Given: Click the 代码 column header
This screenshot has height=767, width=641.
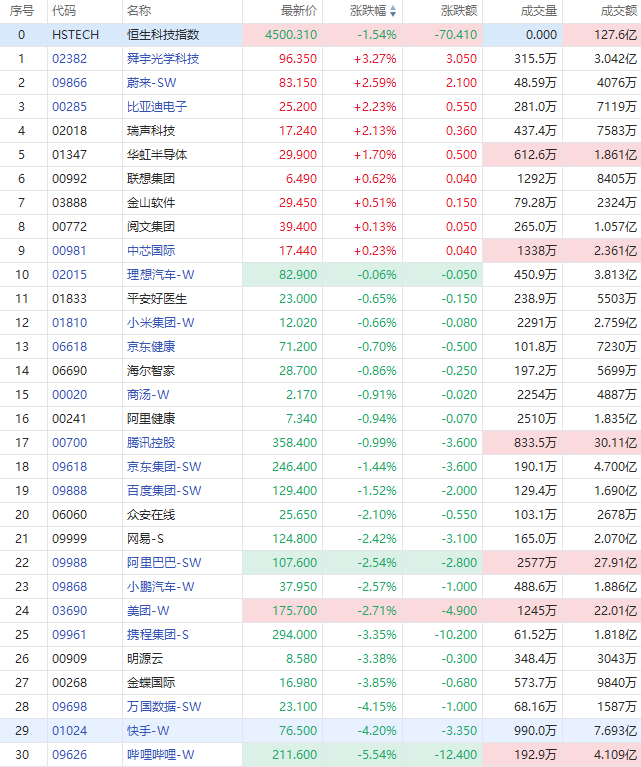Looking at the screenshot, I should click(x=64, y=11).
